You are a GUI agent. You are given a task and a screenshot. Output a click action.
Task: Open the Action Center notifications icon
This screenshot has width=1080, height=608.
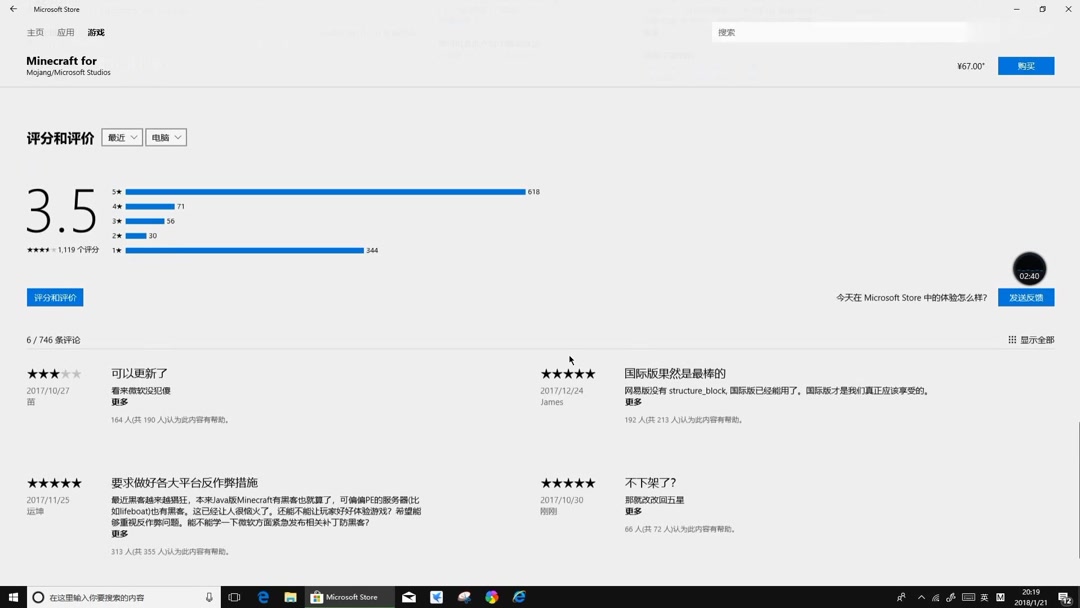(1063, 597)
